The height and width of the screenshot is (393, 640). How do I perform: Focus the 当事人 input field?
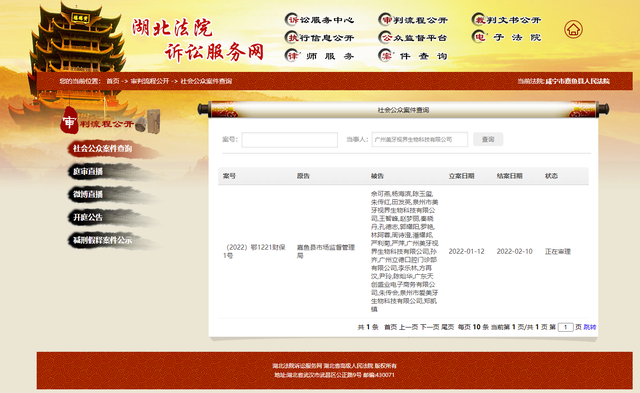coord(420,140)
